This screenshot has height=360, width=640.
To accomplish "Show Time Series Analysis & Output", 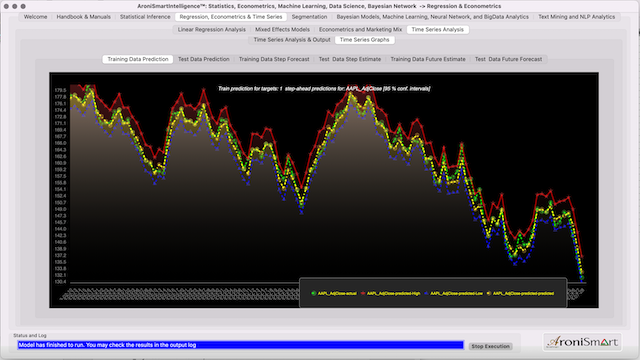I will (292, 40).
